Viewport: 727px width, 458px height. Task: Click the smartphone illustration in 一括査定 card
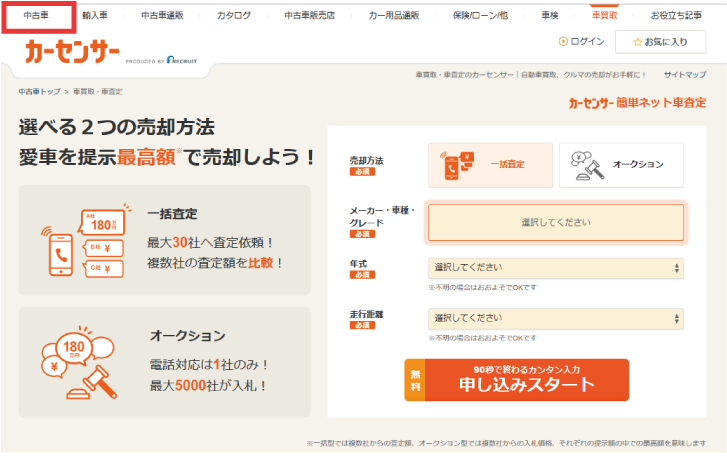coord(61,254)
